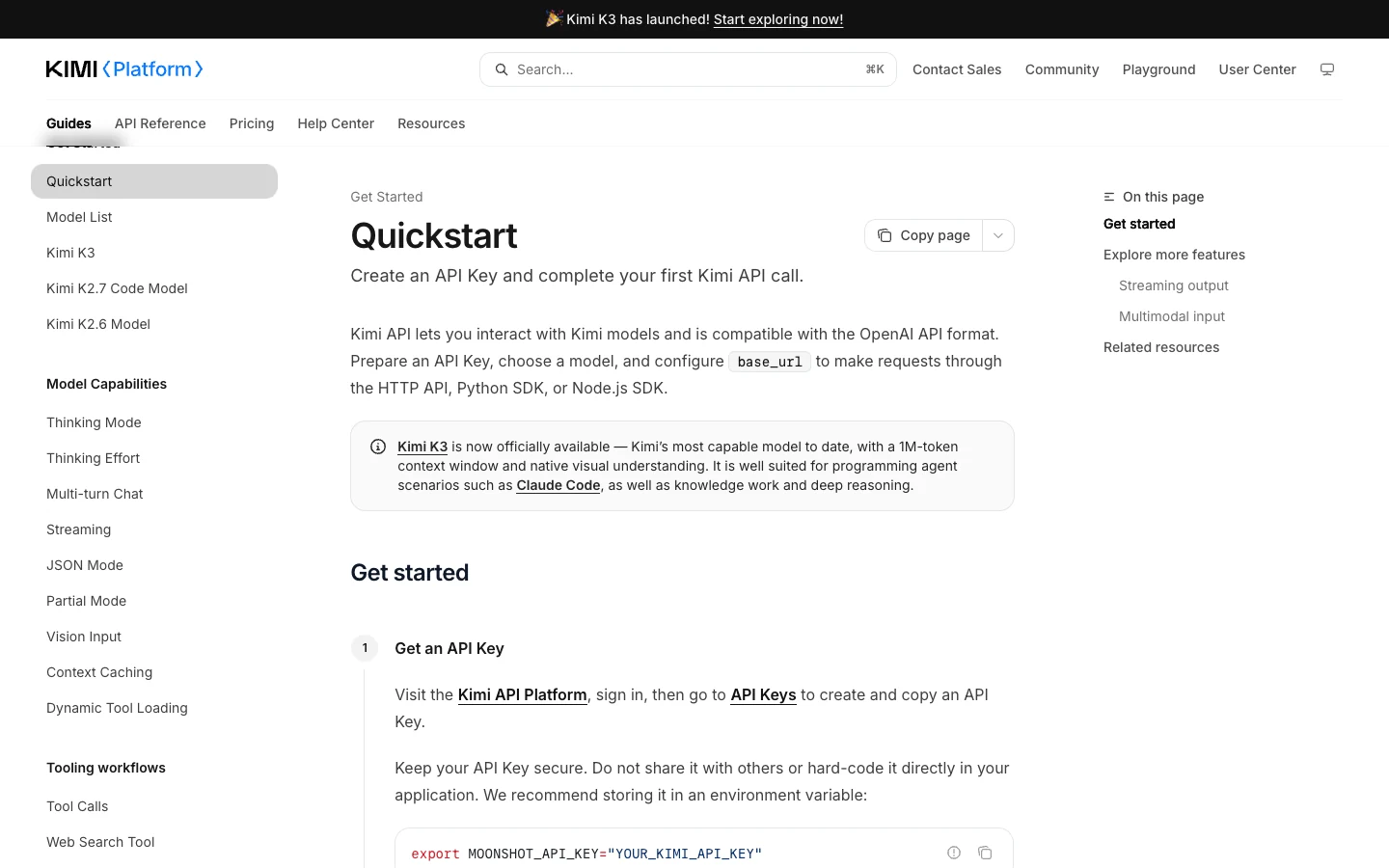
Task: Jump to Streaming output section
Action: [1173, 285]
